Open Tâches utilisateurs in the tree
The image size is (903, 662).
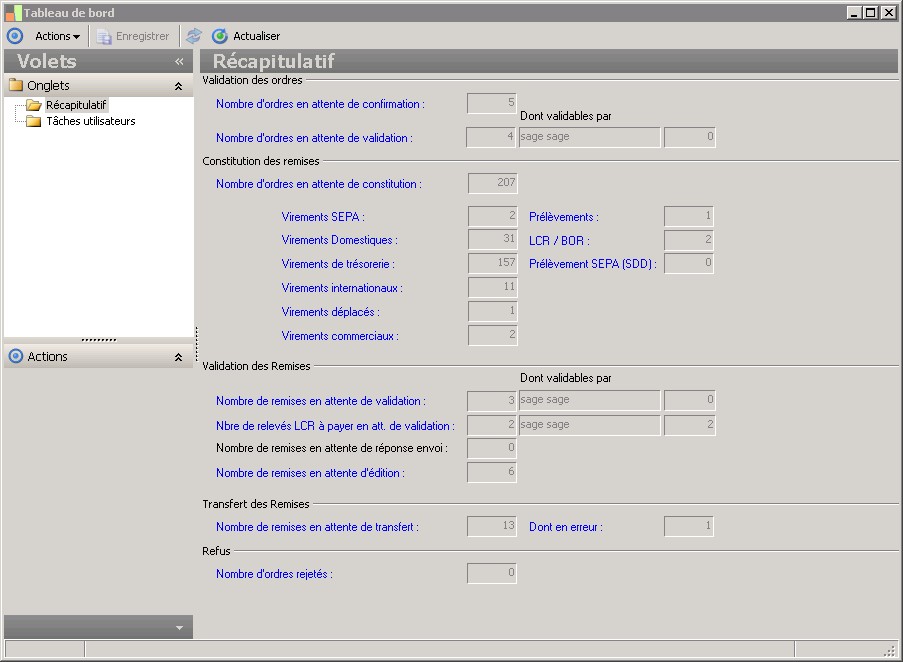90,121
